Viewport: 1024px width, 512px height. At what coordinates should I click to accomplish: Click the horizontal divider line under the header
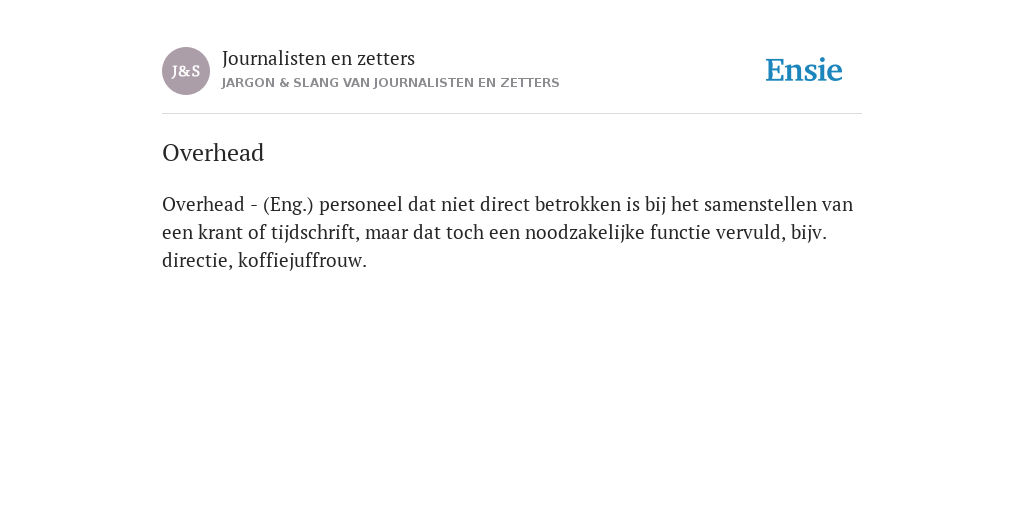pos(512,114)
